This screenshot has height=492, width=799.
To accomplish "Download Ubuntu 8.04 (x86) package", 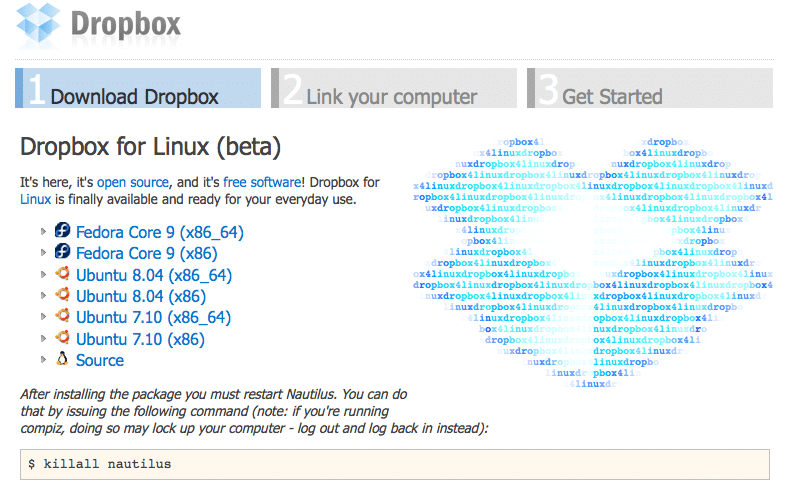I will pyautogui.click(x=141, y=296).
